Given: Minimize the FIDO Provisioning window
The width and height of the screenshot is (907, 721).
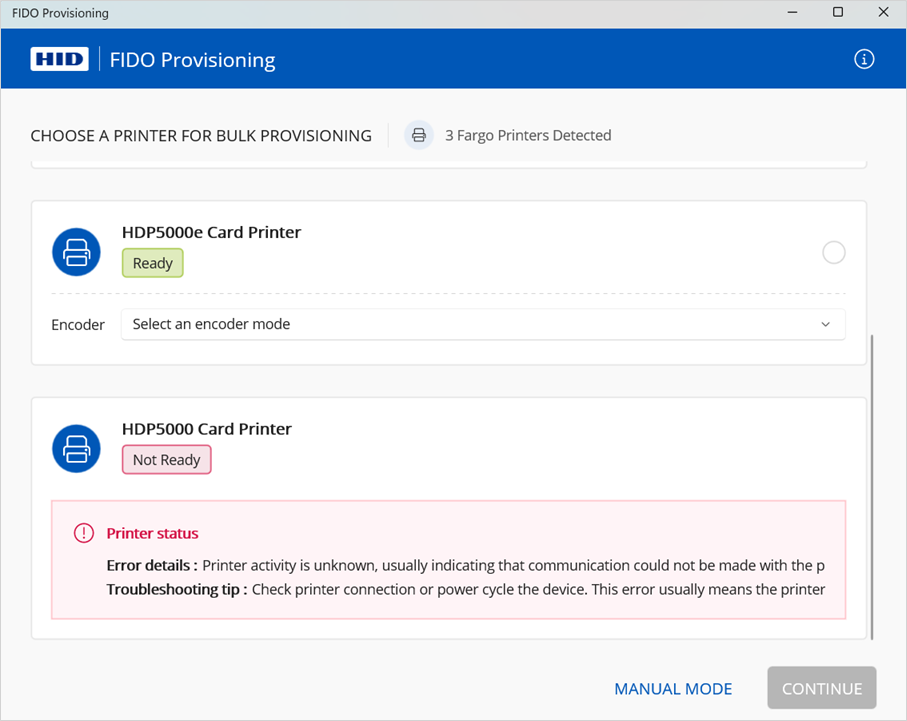Looking at the screenshot, I should pyautogui.click(x=792, y=13).
